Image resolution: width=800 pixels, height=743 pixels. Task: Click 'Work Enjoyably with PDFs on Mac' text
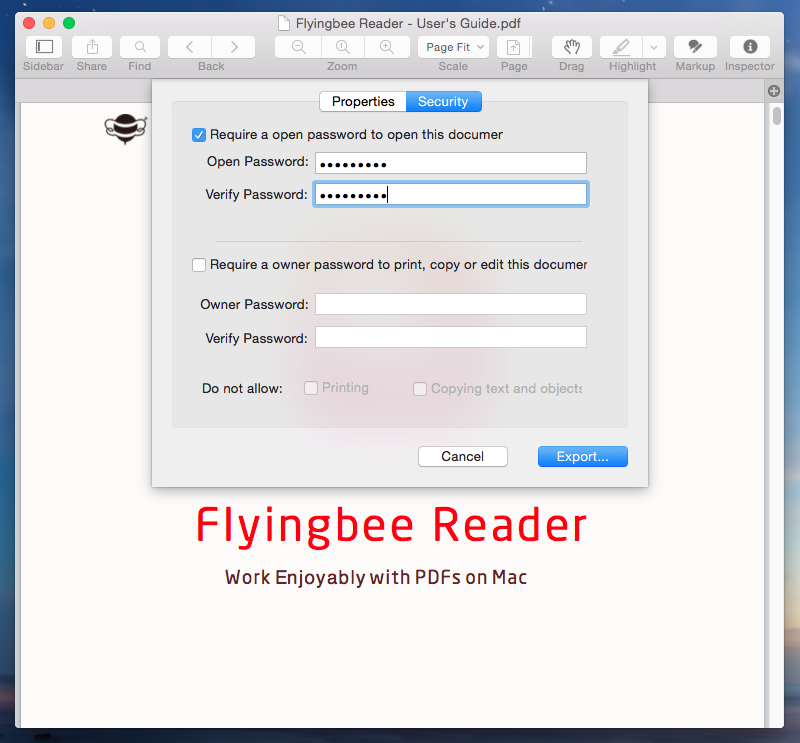(376, 577)
